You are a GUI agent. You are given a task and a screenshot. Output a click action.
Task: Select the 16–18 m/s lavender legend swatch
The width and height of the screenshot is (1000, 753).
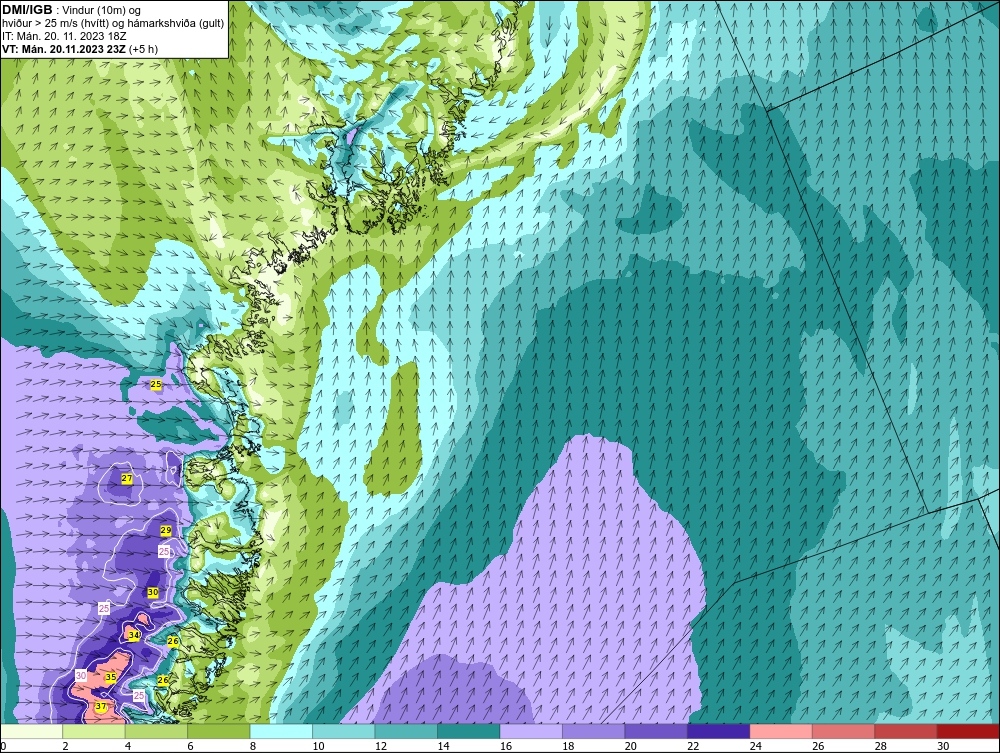531,731
